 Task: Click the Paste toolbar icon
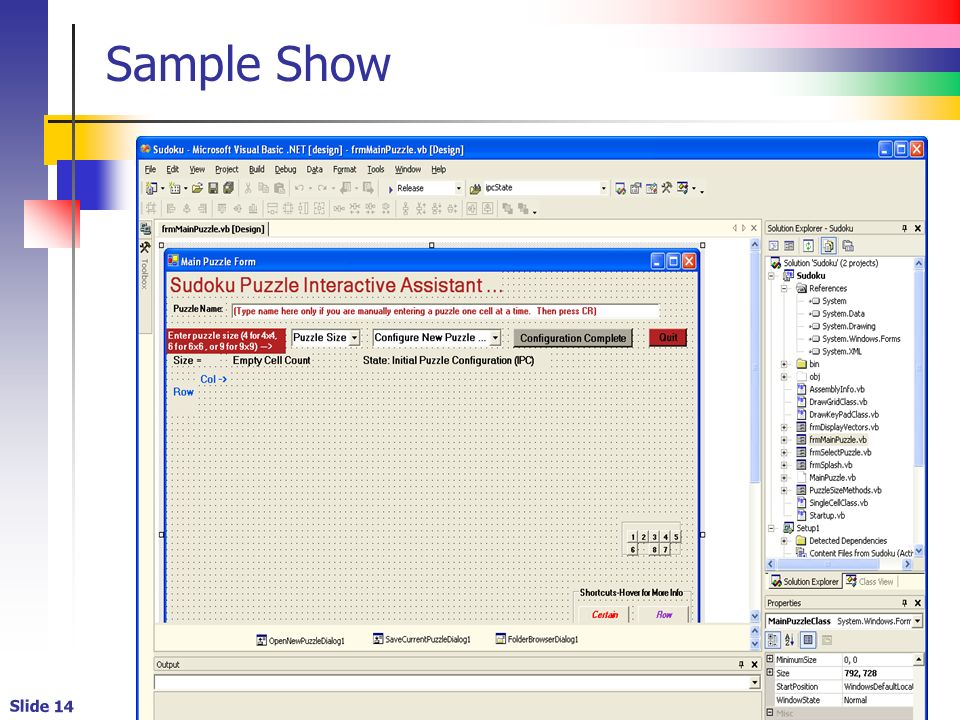coord(279,188)
